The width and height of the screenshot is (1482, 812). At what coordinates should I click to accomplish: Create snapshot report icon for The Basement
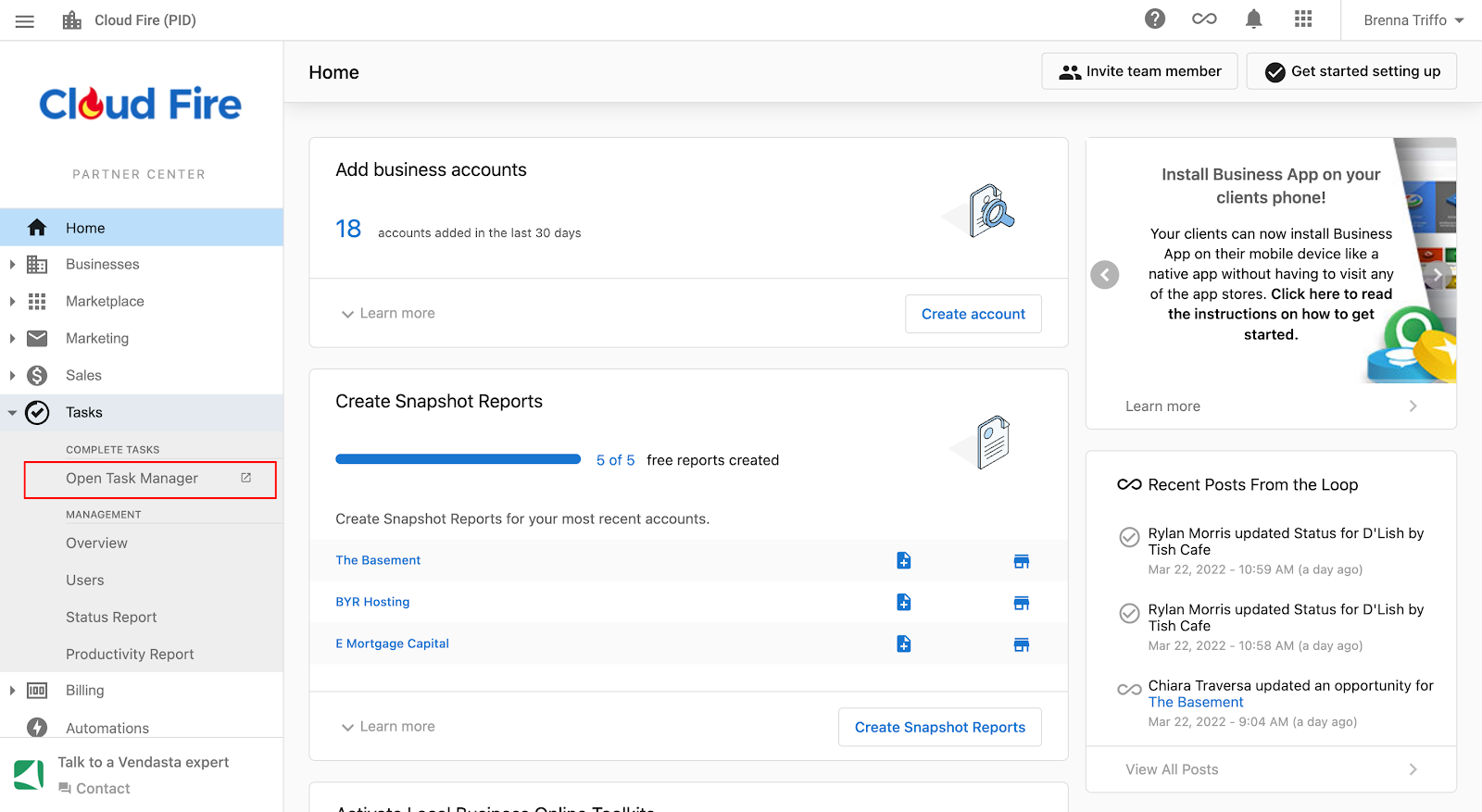(x=904, y=560)
